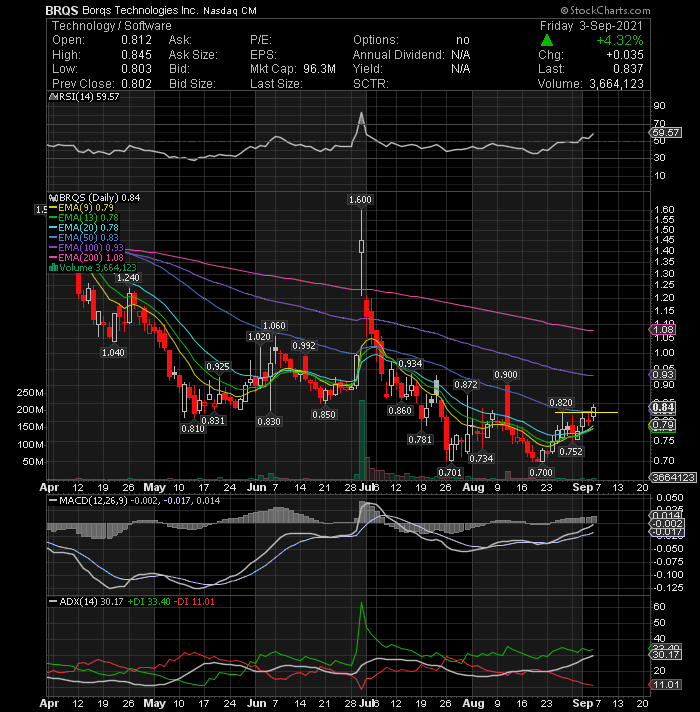
Task: Click the Mkt Cap 96.3M value
Action: point(320,69)
